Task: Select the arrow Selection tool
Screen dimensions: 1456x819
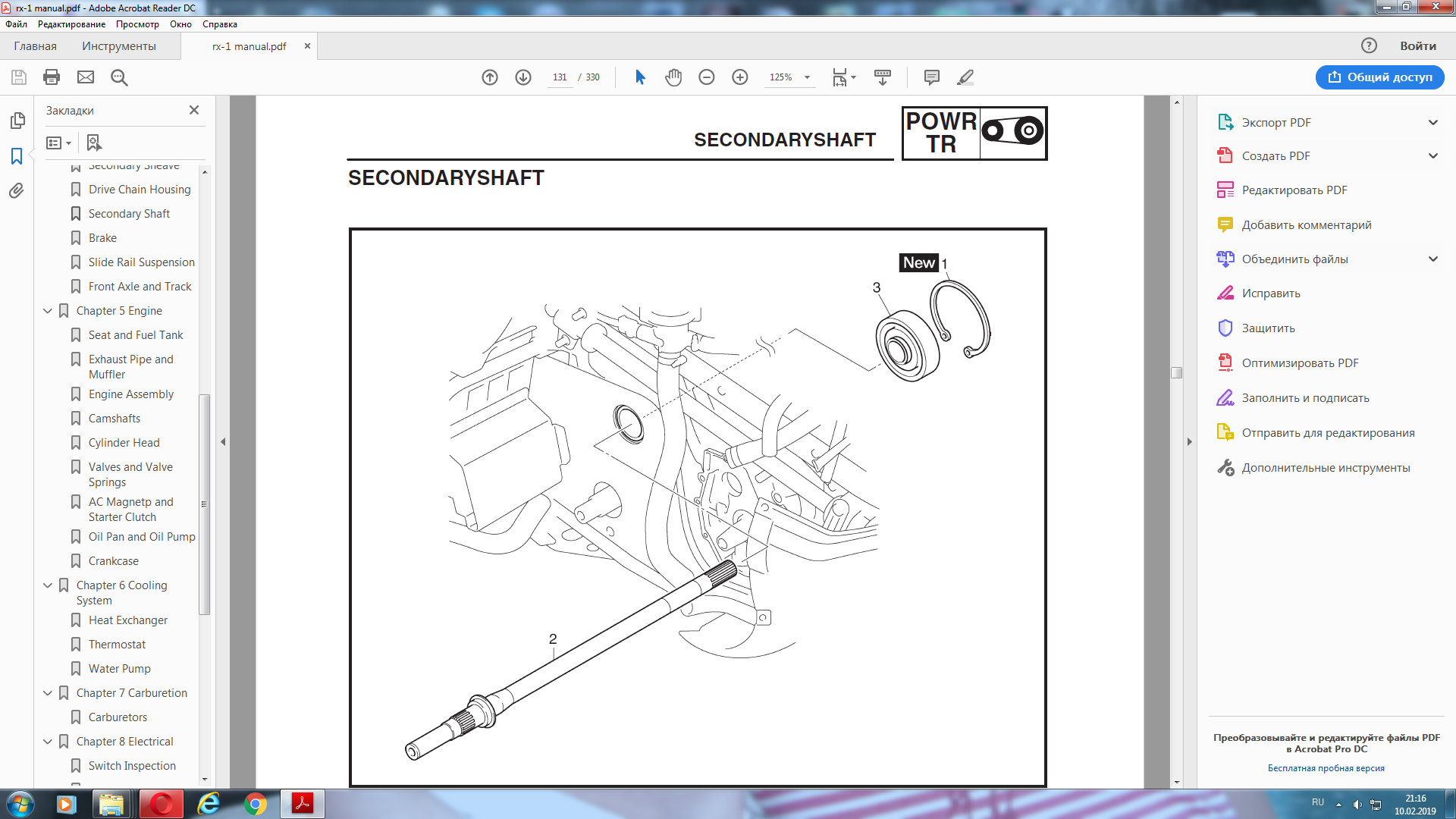Action: click(640, 77)
